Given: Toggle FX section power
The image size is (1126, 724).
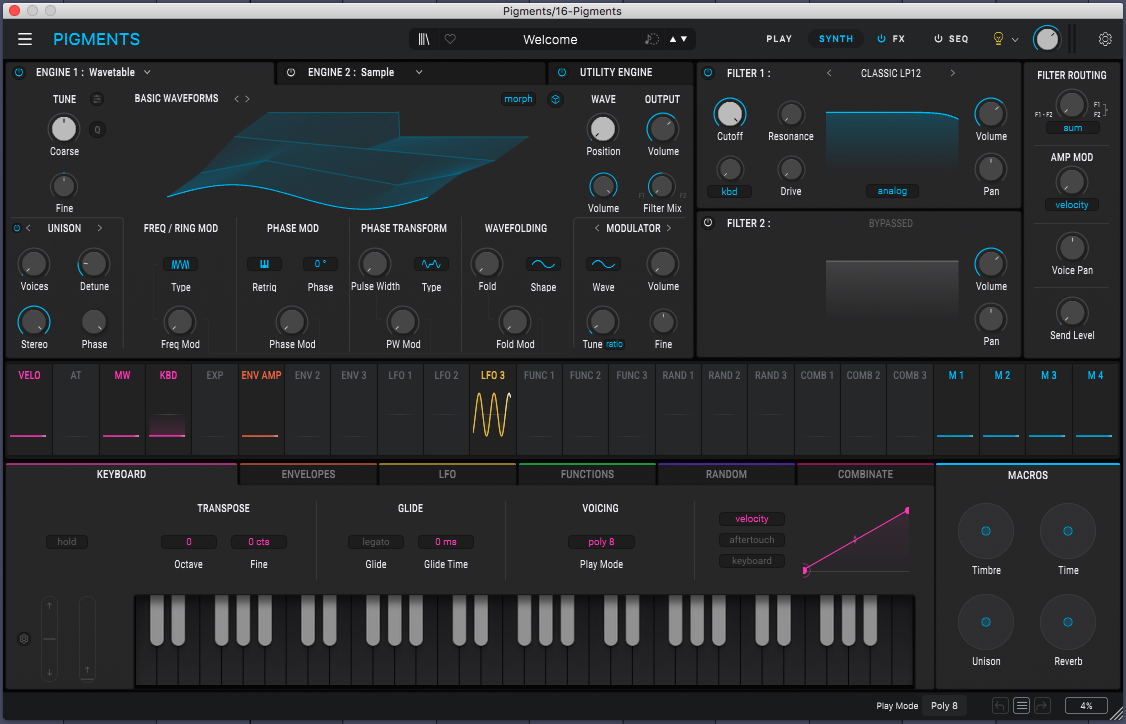Looking at the screenshot, I should click(881, 39).
